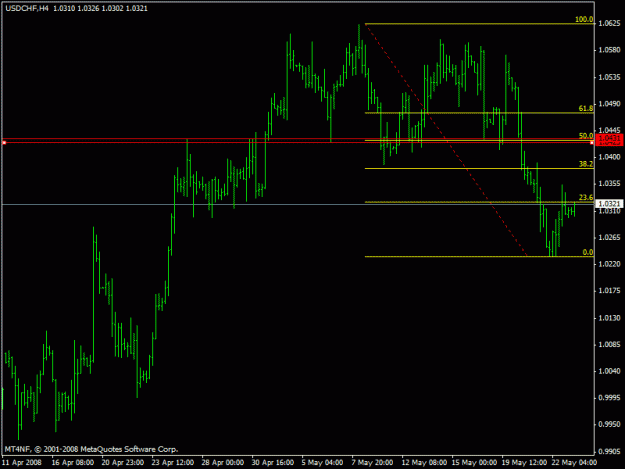The height and width of the screenshot is (469, 625).
Task: Click the 5 May 04:00 time label
Action: click(322, 463)
